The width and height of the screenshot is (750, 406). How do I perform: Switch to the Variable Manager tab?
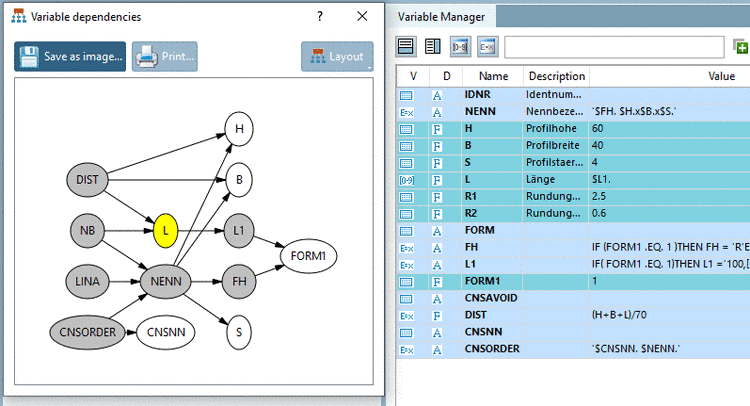click(x=441, y=17)
